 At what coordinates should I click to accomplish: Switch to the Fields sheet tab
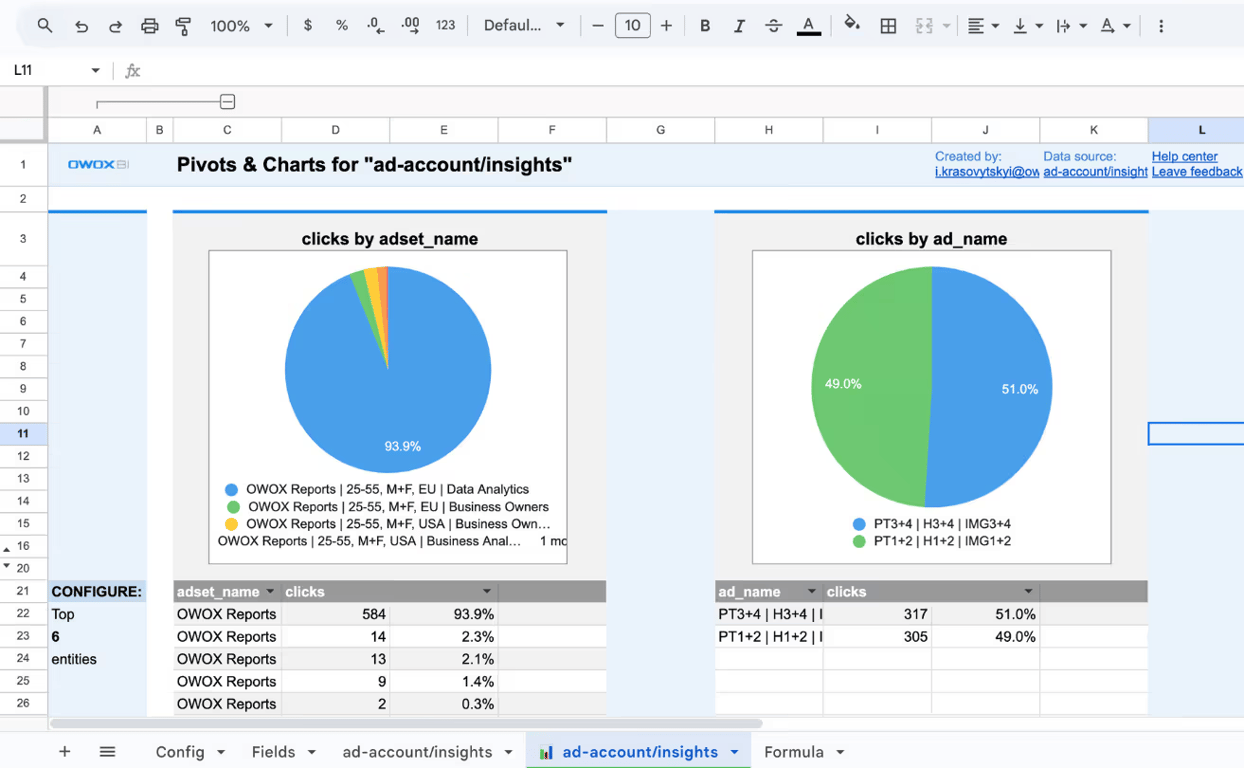pyautogui.click(x=273, y=752)
